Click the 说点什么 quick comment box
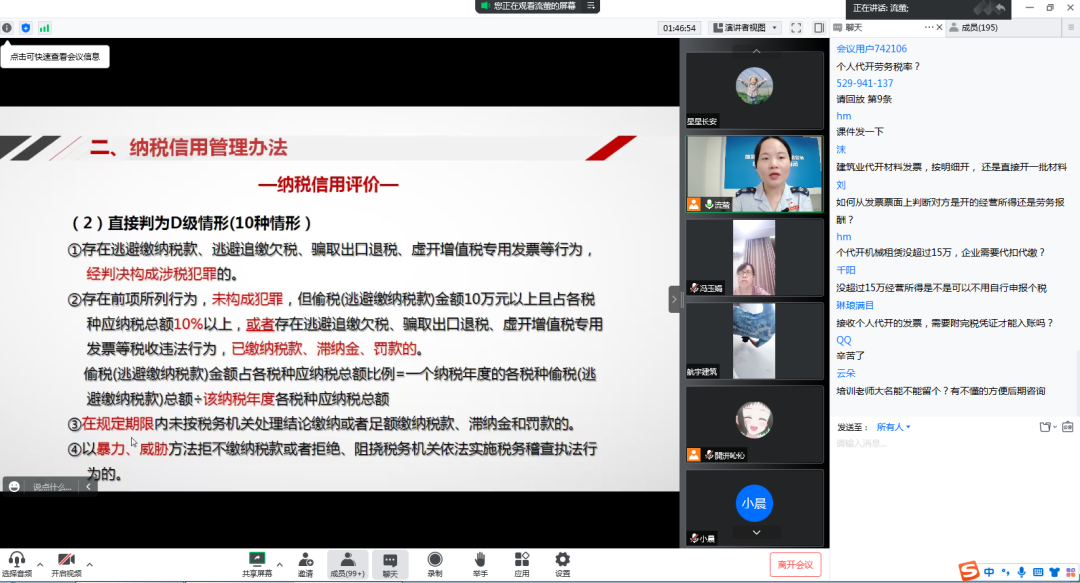The width and height of the screenshot is (1080, 583). click(52, 487)
